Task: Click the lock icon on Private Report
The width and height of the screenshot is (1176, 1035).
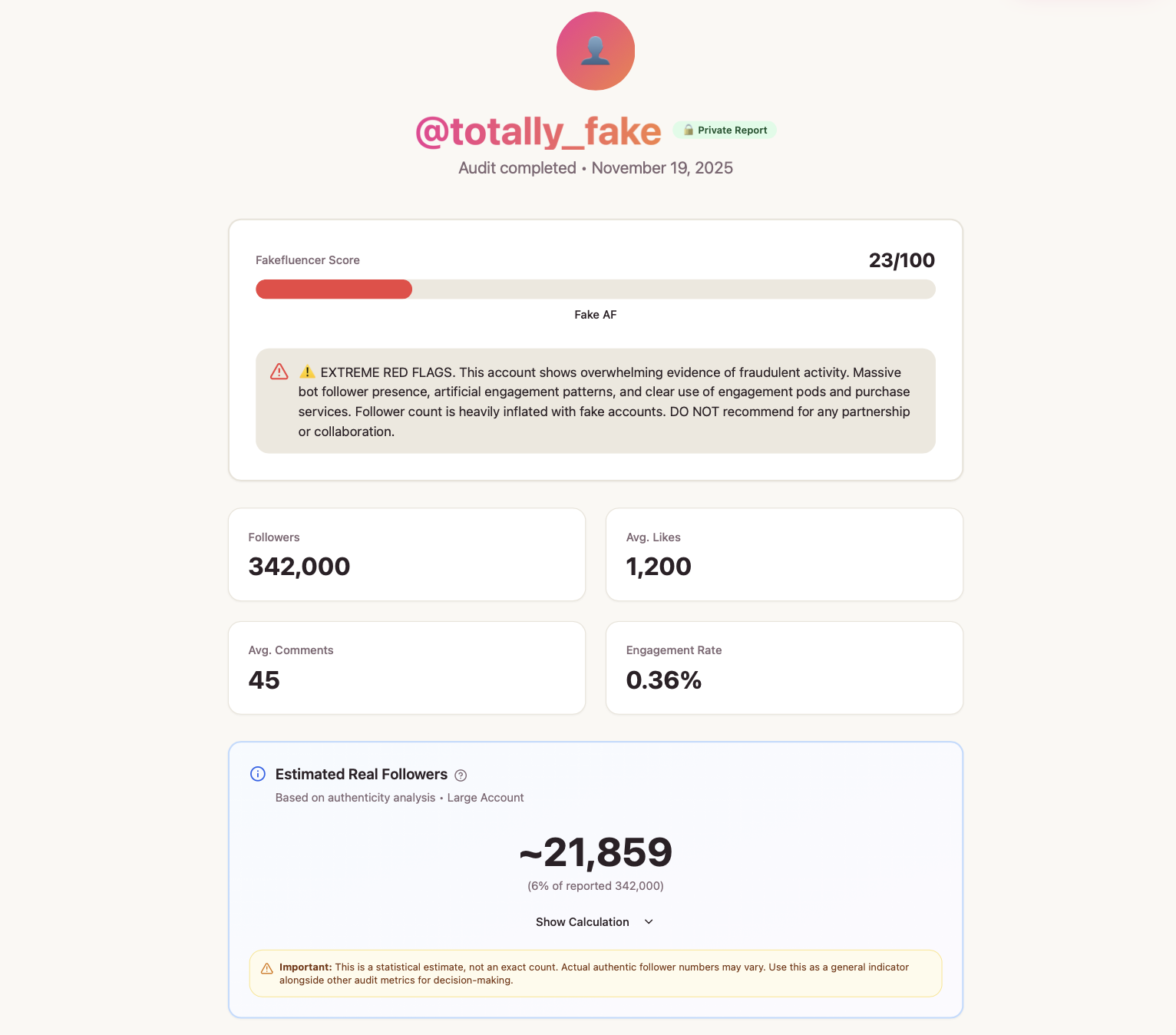Action: (689, 130)
